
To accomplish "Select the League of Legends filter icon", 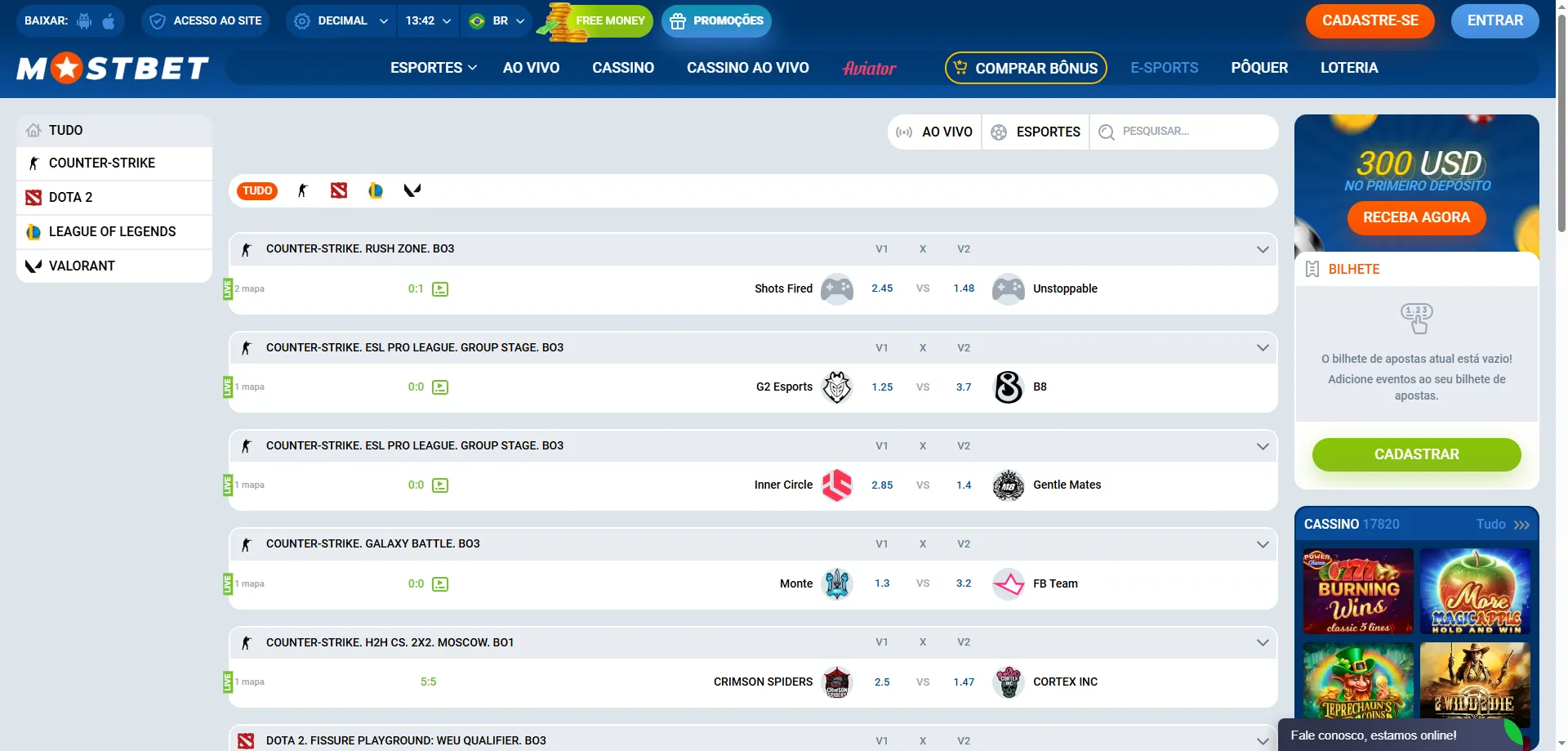I will click(x=376, y=190).
